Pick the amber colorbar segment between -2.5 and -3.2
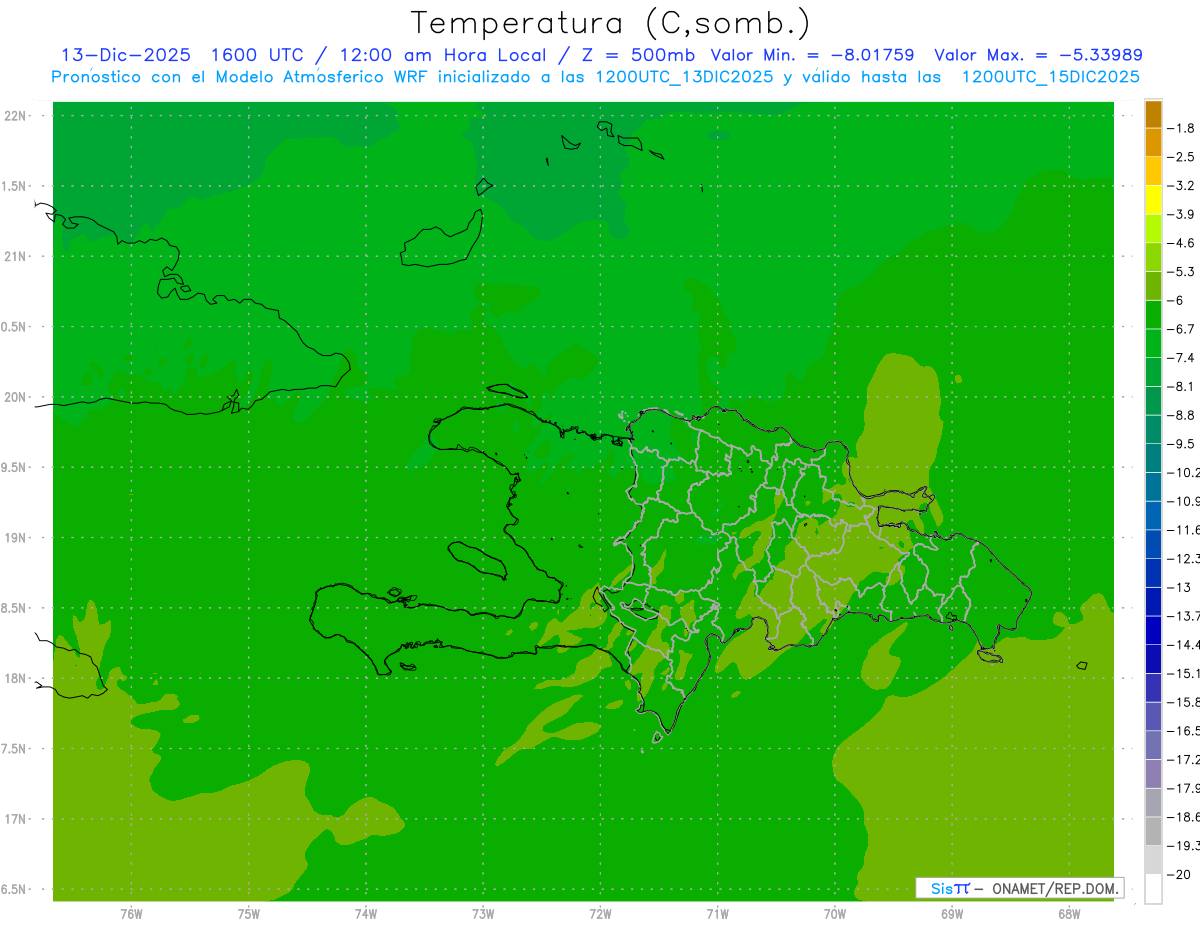Image resolution: width=1200 pixels, height=927 pixels. 1153,171
